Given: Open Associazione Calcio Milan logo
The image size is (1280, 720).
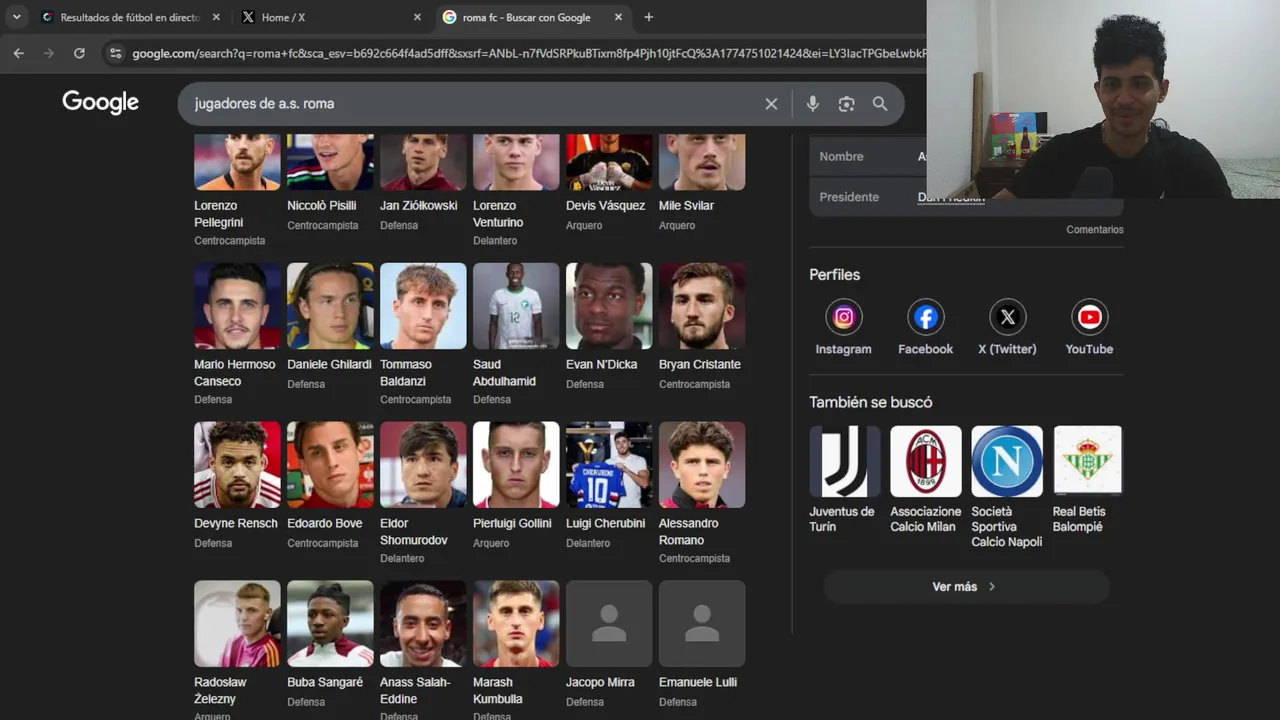Looking at the screenshot, I should (926, 461).
